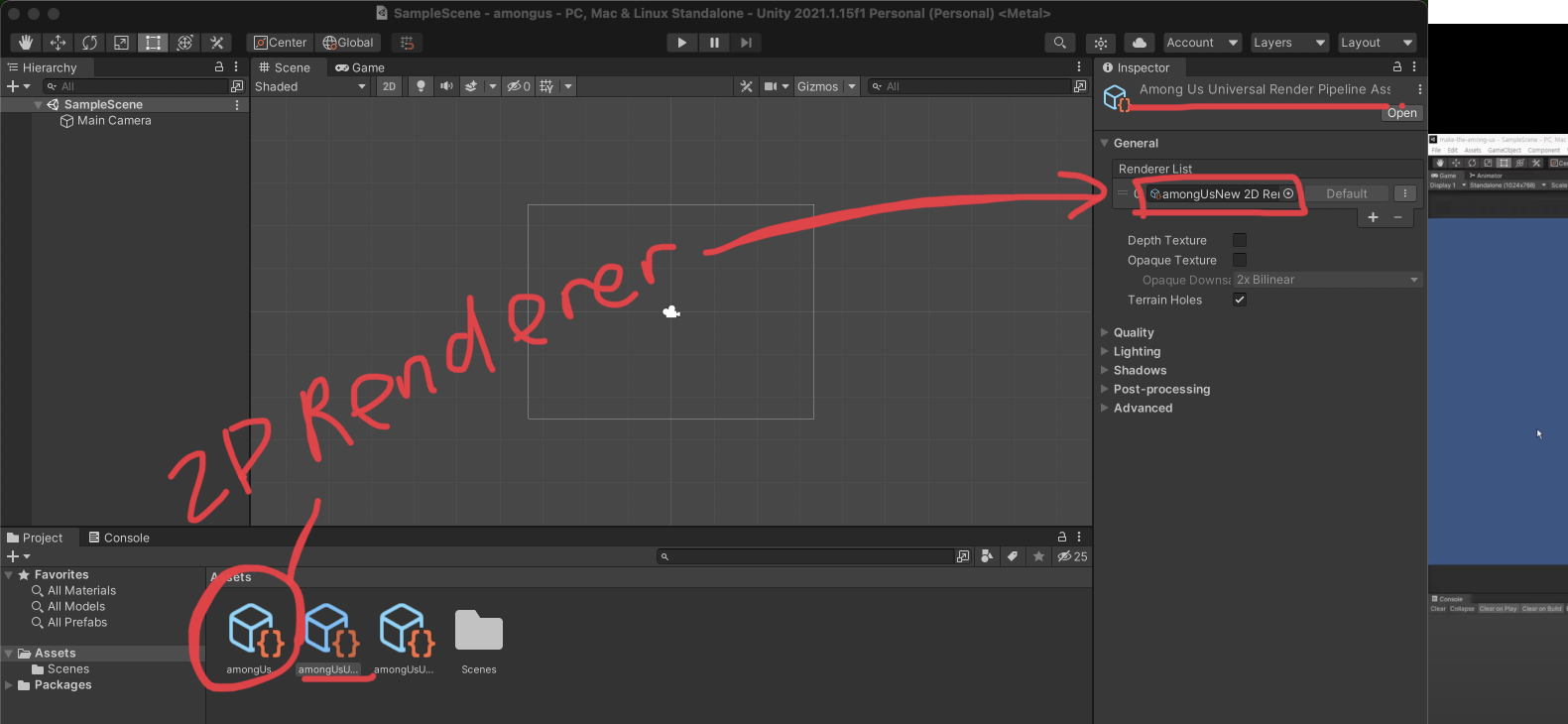This screenshot has width=1568, height=724.
Task: Open global search magnifier in top toolbar
Action: point(1060,43)
